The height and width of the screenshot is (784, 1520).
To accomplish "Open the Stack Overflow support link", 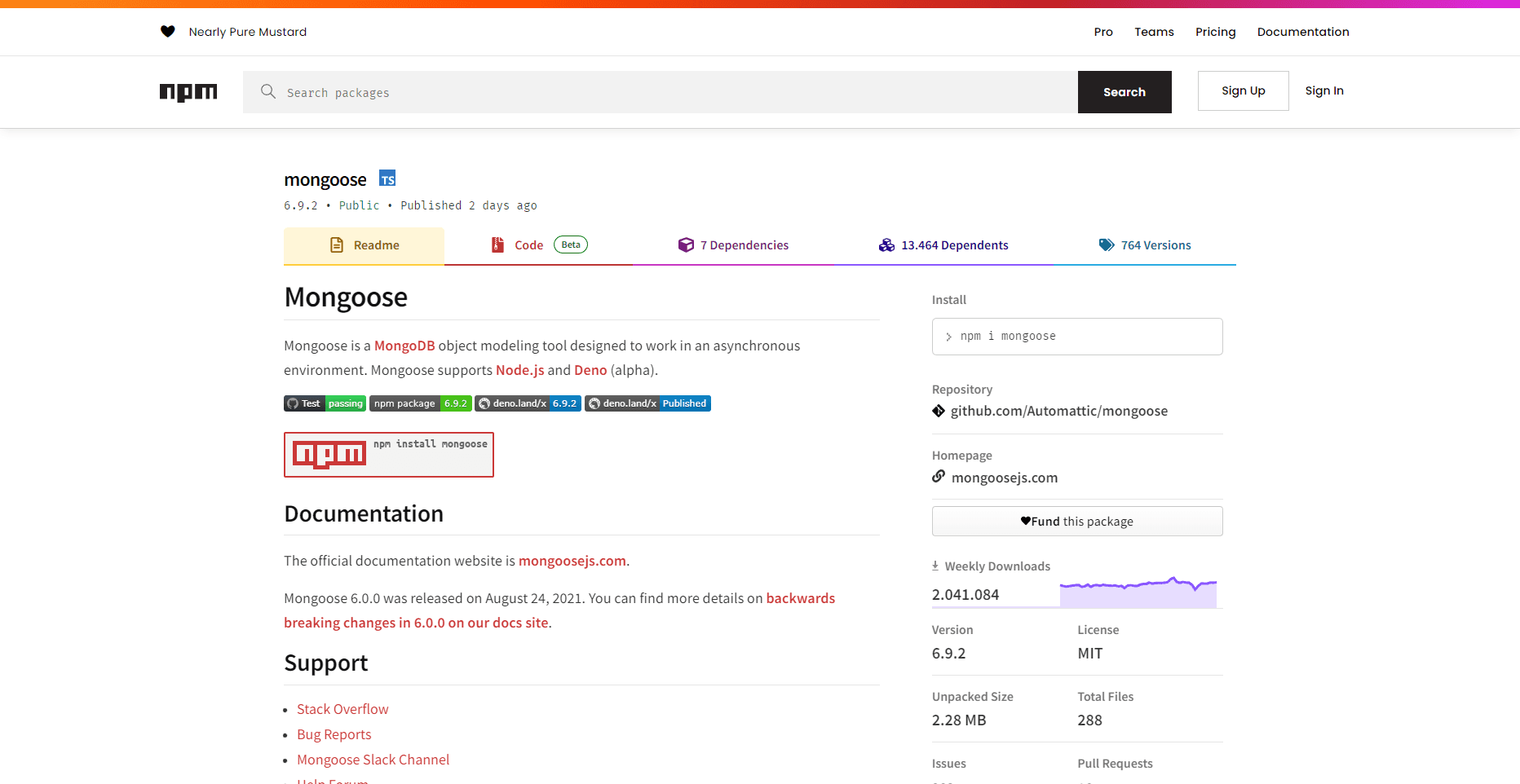I will coord(342,709).
